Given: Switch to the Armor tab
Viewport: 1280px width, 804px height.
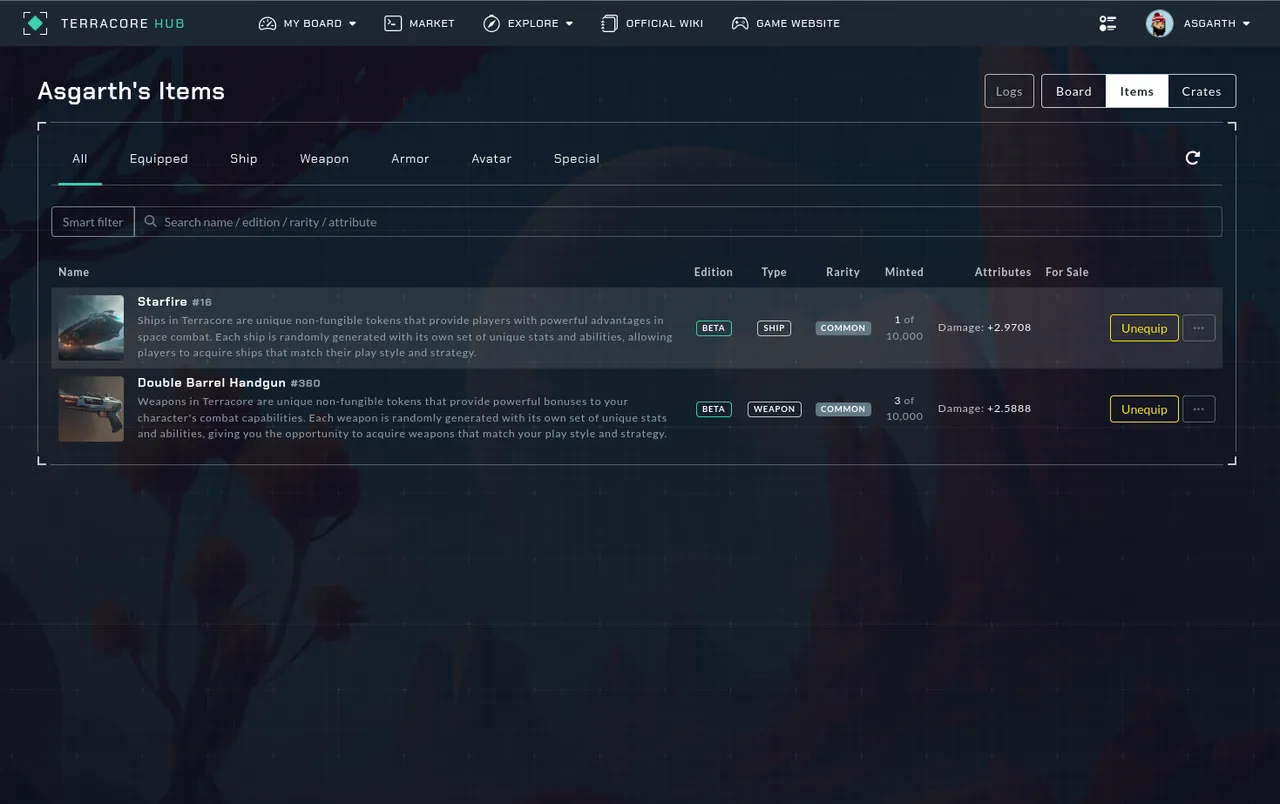Looking at the screenshot, I should click(x=410, y=159).
